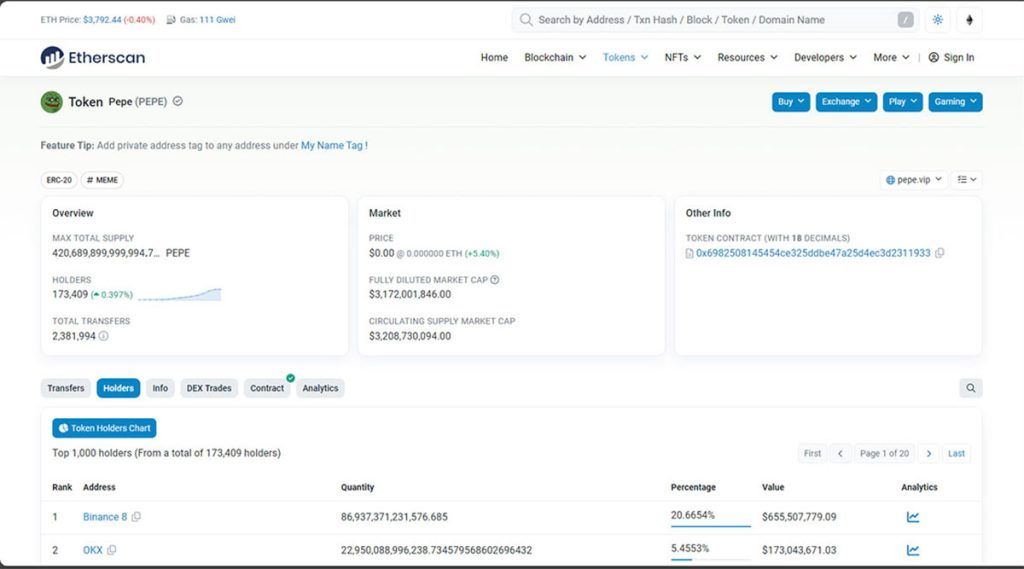Copy the token contract address
The width and height of the screenshot is (1024, 569).
[x=939, y=253]
